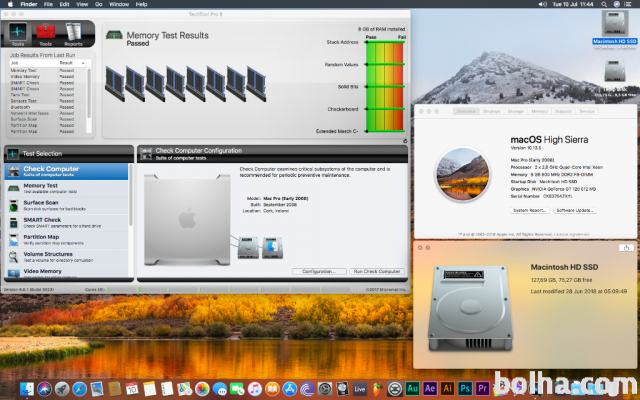Click the memory chip icon next to Memory Test Results
Viewport: 640px width, 400px height.
(x=114, y=35)
